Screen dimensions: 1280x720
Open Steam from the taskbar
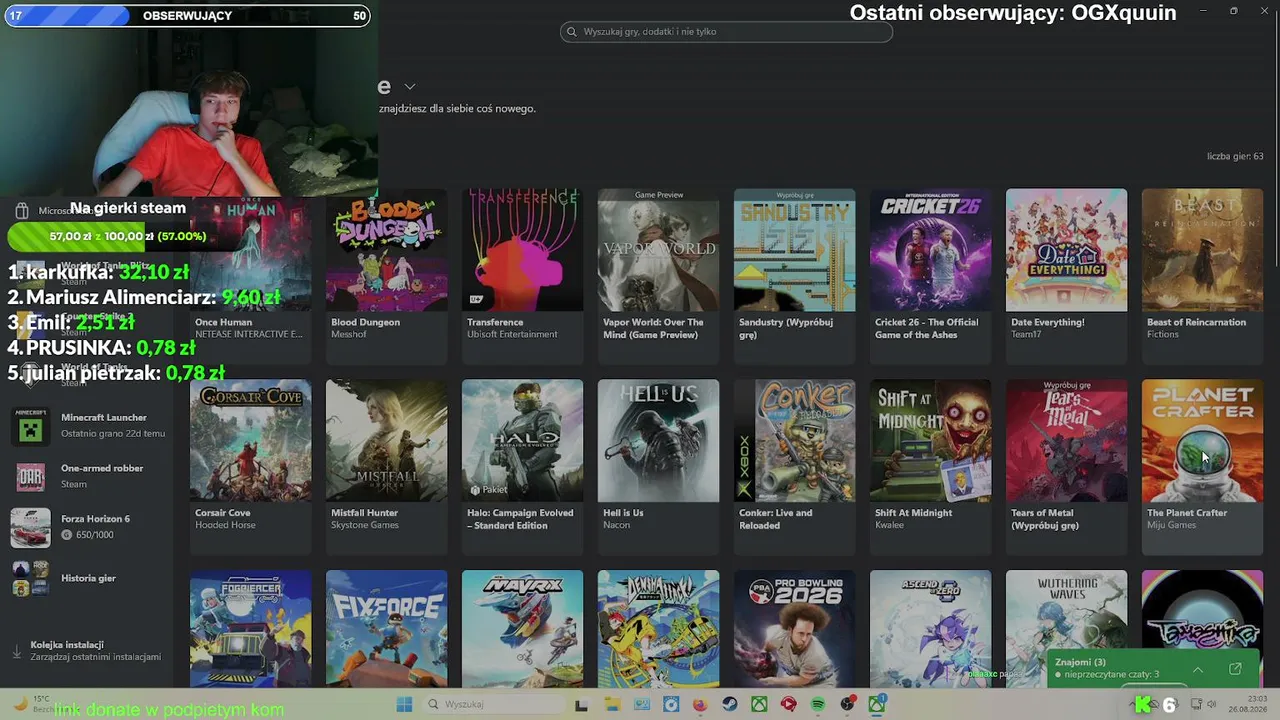point(730,705)
